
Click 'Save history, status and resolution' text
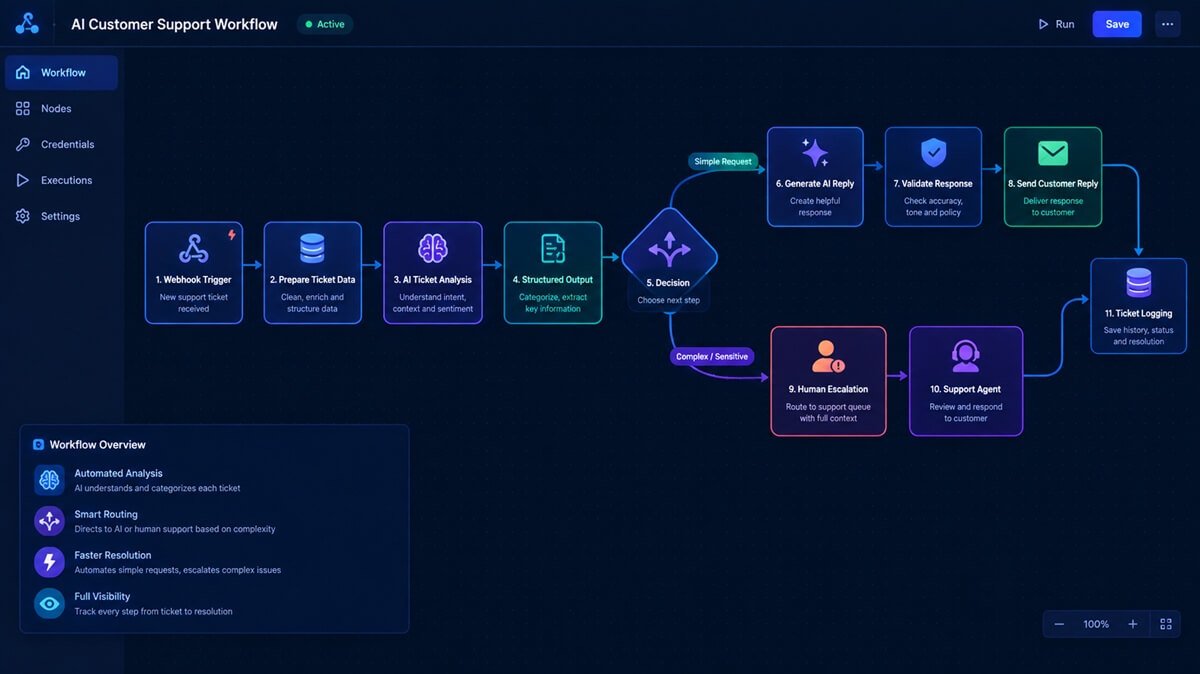tap(1139, 336)
